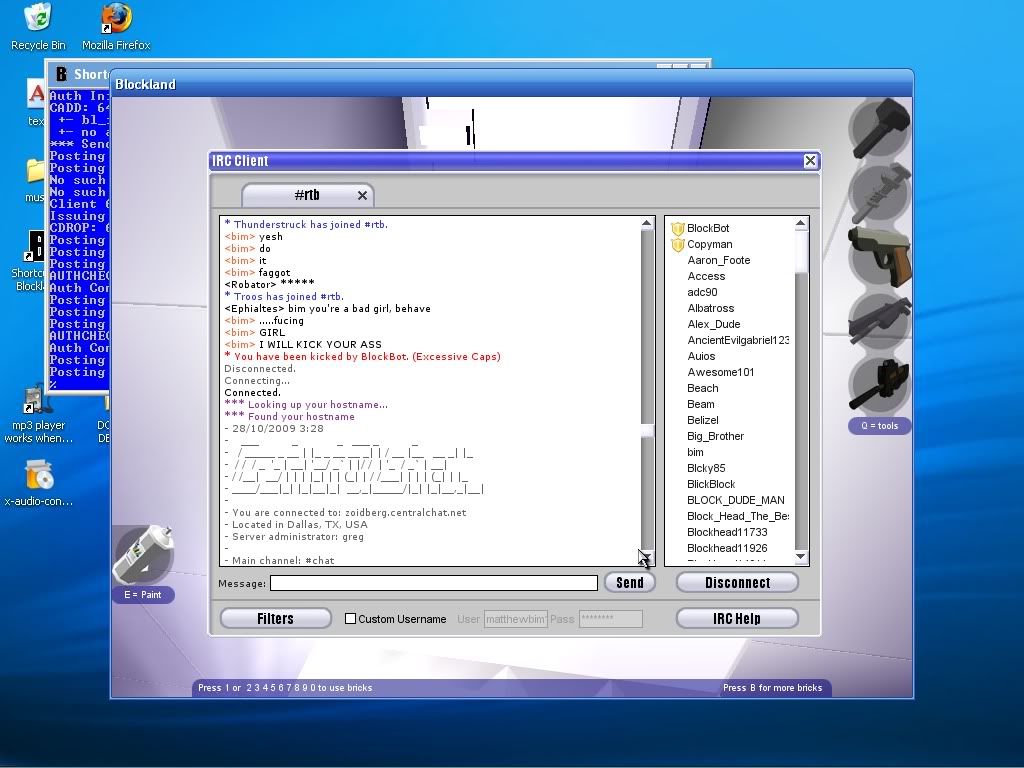Select Copyman in the user list
The height and width of the screenshot is (768, 1024).
pos(710,244)
